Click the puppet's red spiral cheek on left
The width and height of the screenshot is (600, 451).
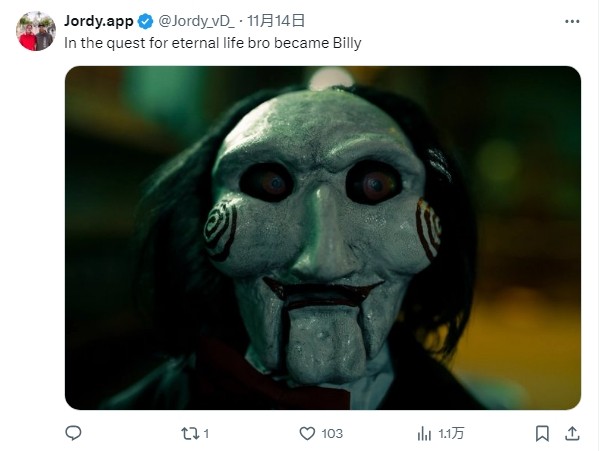[x=220, y=231]
